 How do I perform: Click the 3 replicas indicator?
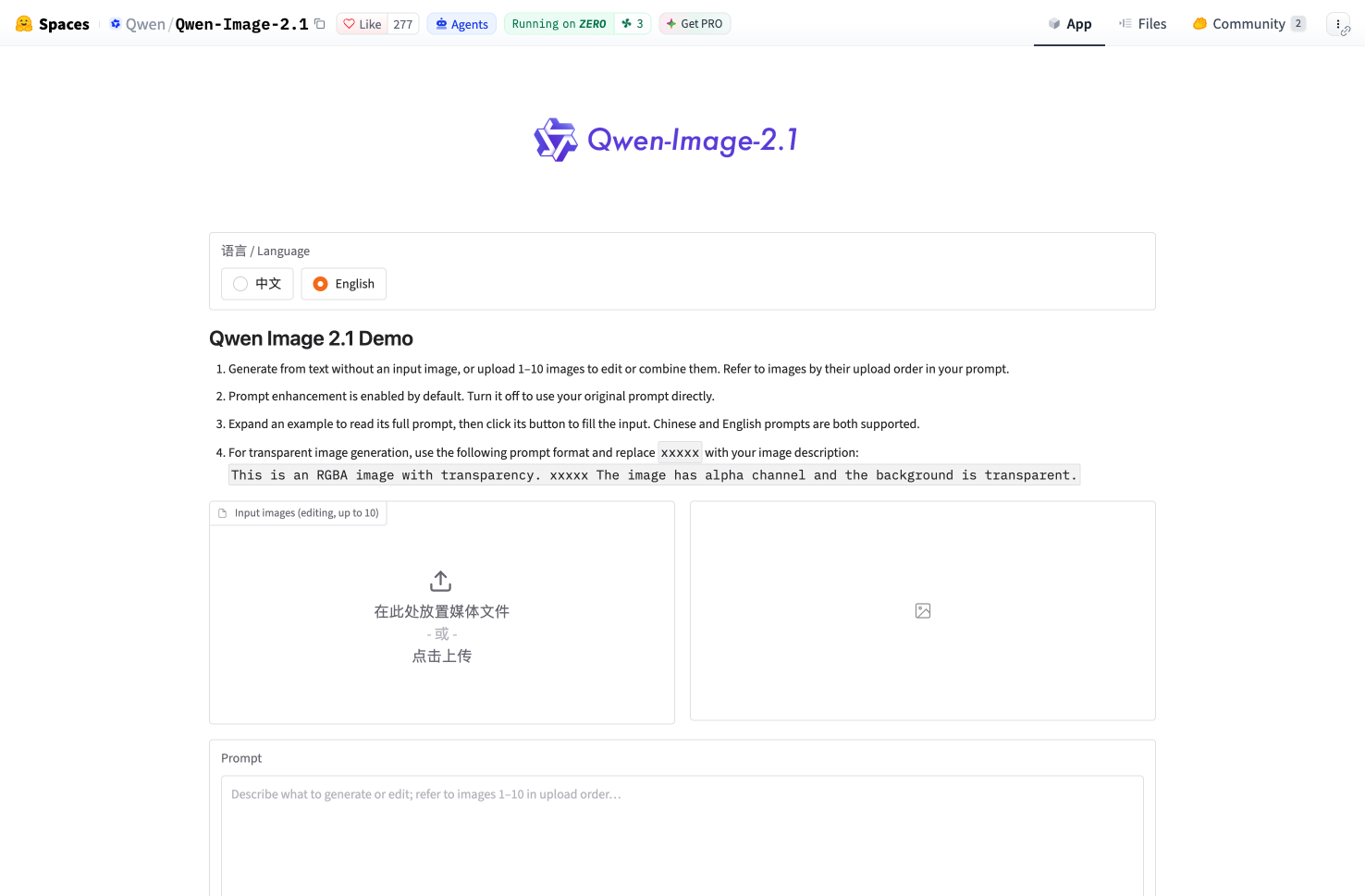point(633,24)
